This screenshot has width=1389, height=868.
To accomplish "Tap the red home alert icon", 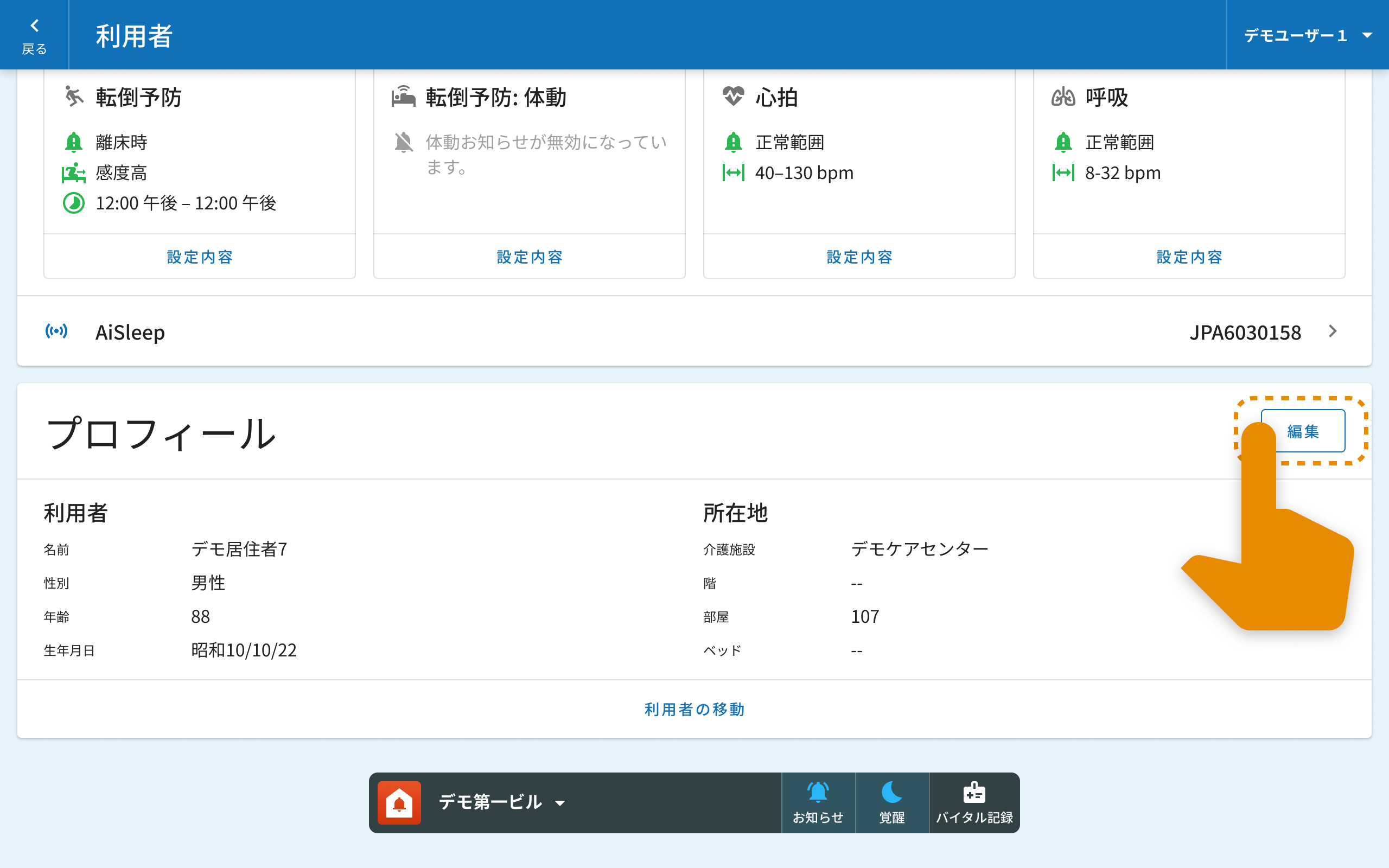I will tap(399, 802).
